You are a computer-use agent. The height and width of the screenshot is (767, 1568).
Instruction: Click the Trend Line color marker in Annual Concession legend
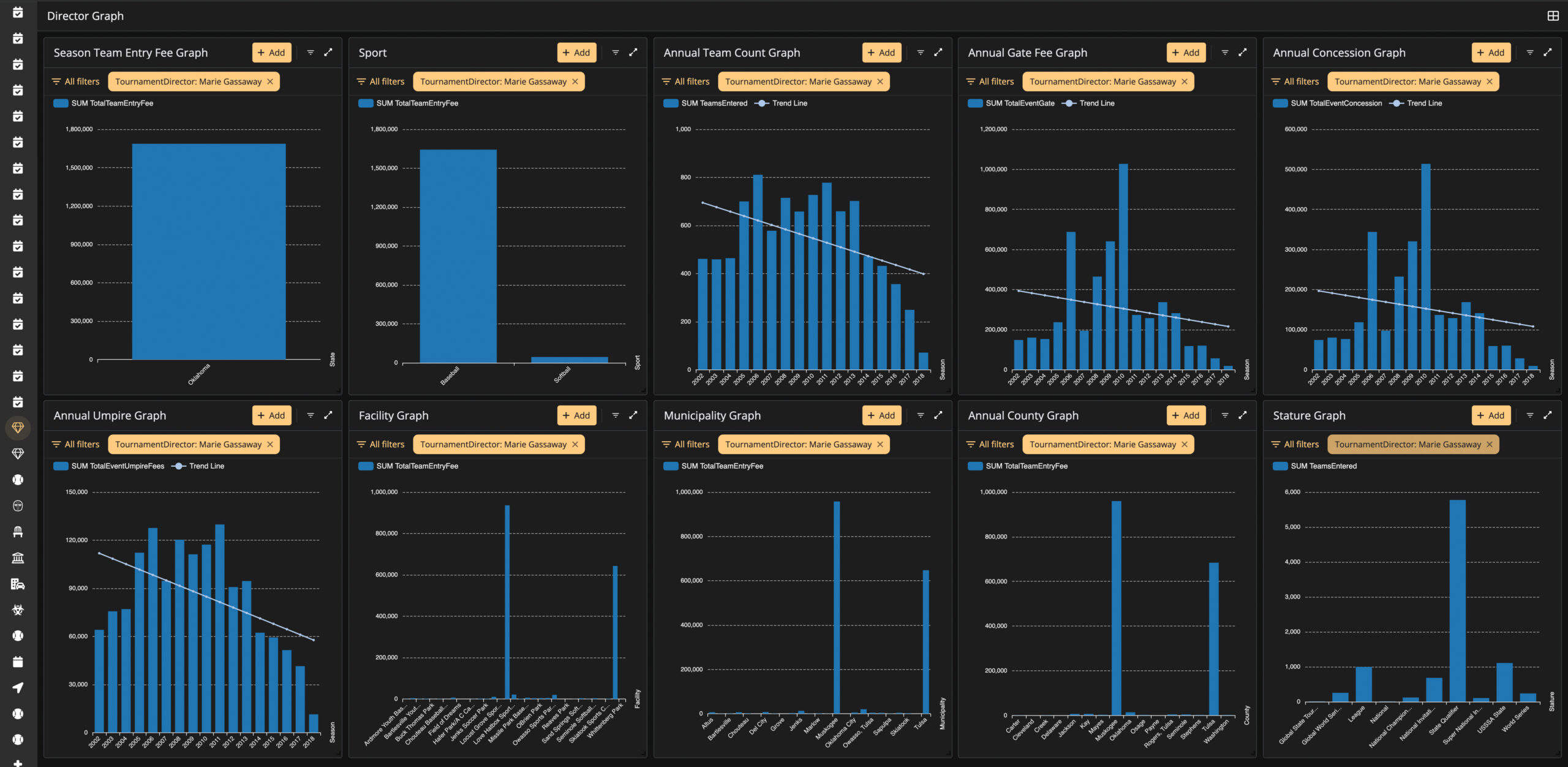[1396, 104]
